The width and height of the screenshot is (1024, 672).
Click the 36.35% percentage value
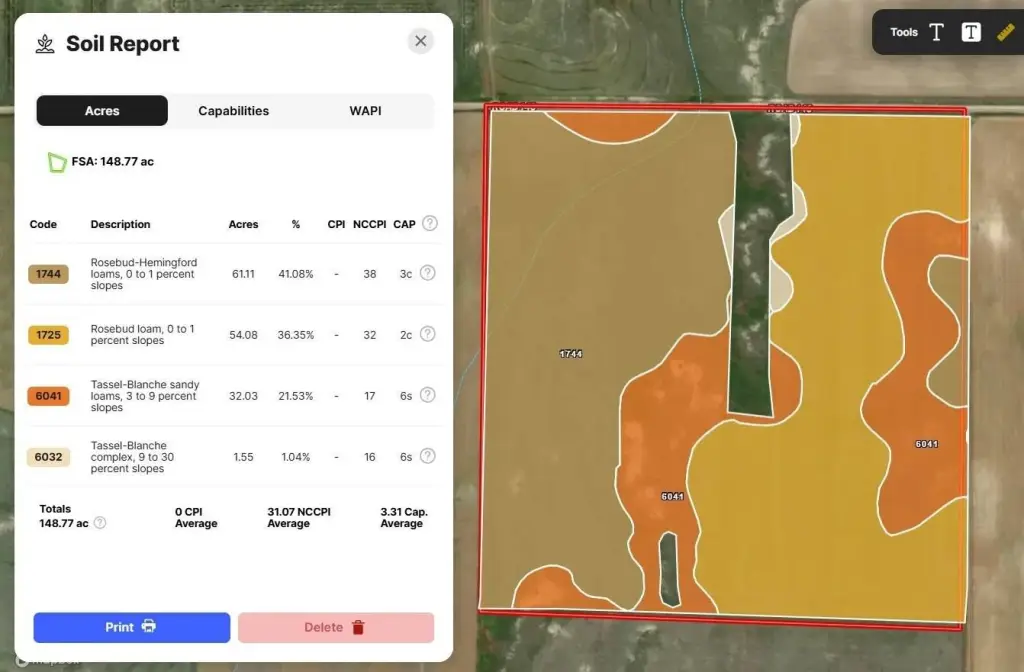[x=296, y=335]
